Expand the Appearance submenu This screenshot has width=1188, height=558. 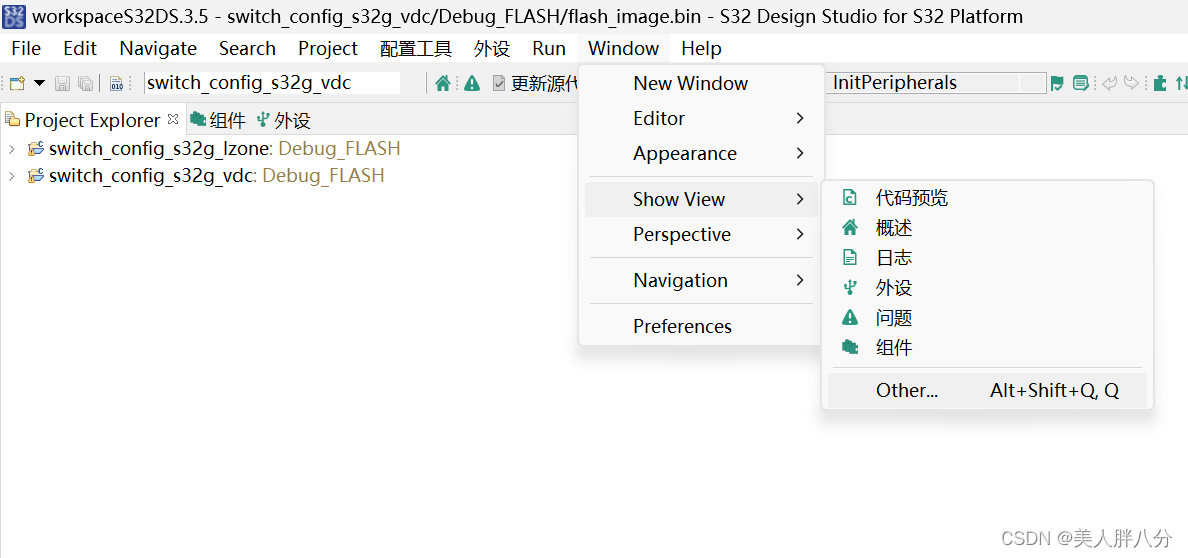click(x=702, y=153)
